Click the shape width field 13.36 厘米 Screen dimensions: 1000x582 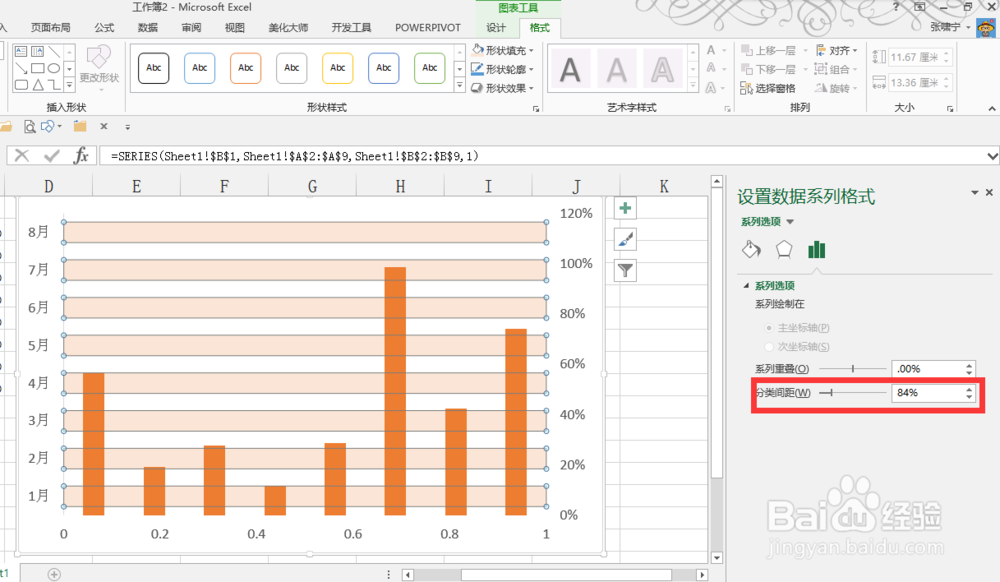click(915, 83)
